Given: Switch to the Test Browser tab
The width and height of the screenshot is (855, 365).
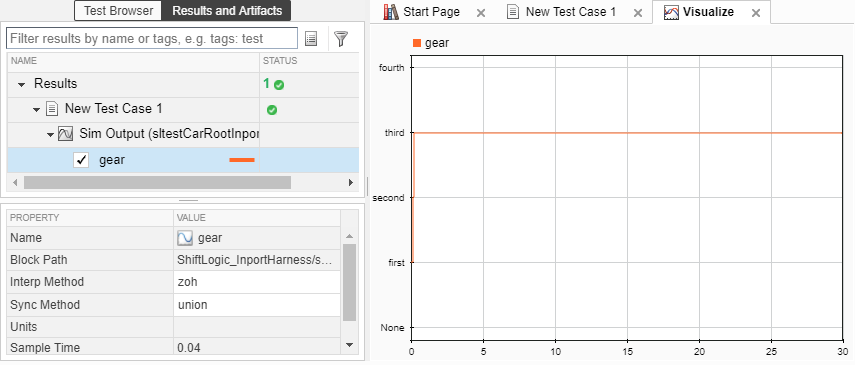Looking at the screenshot, I should 118,10.
